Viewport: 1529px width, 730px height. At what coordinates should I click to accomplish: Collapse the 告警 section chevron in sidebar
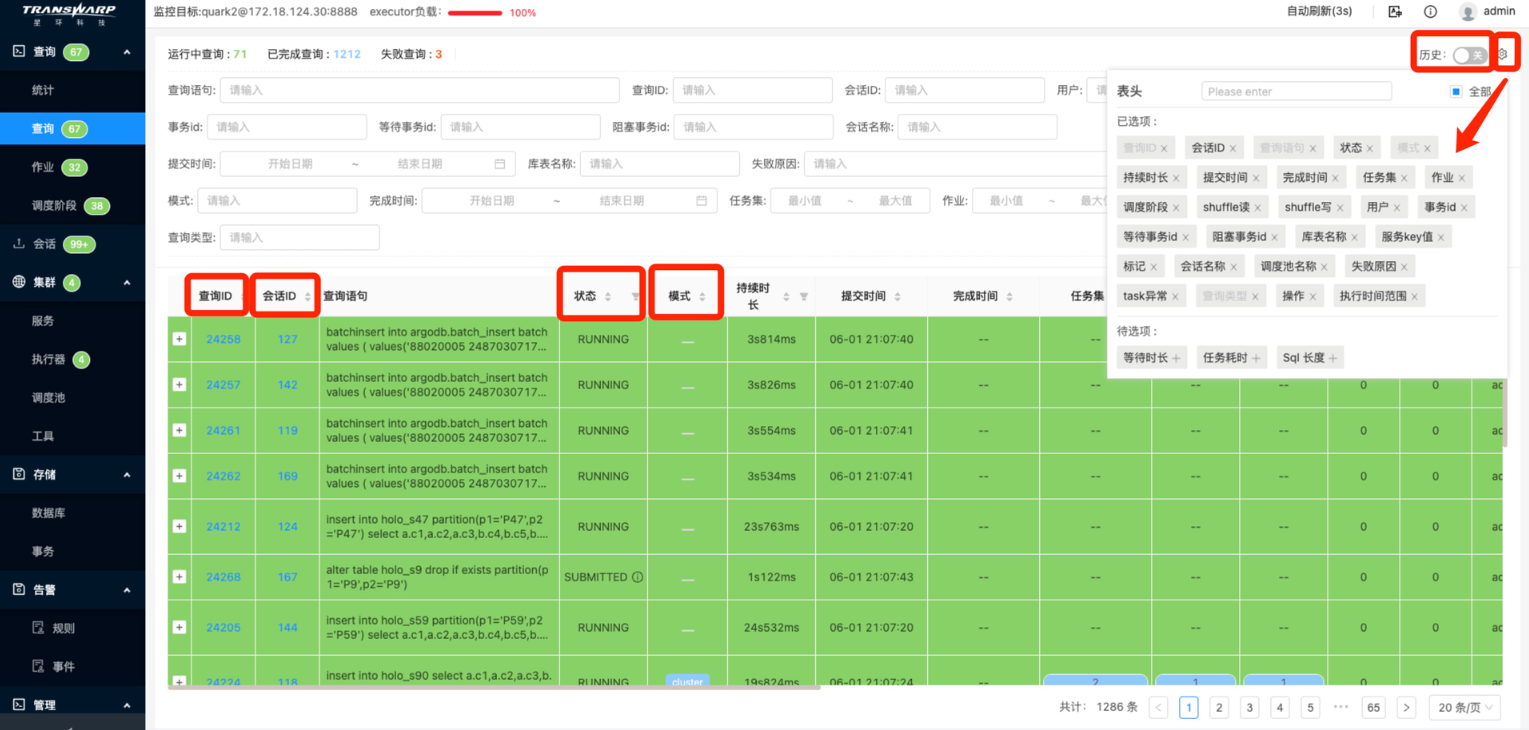coord(126,590)
